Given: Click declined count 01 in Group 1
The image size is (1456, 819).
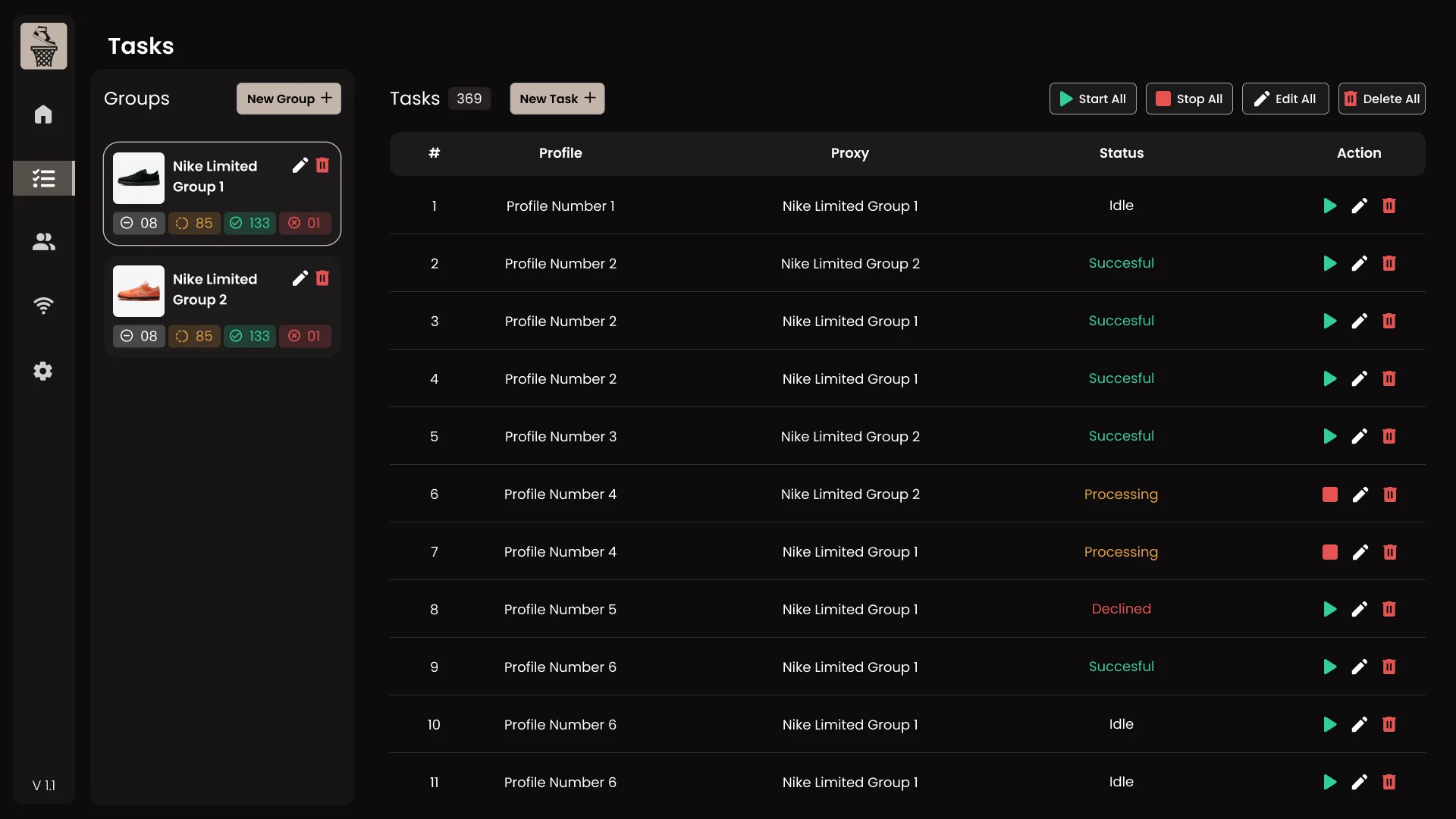Looking at the screenshot, I should [305, 223].
